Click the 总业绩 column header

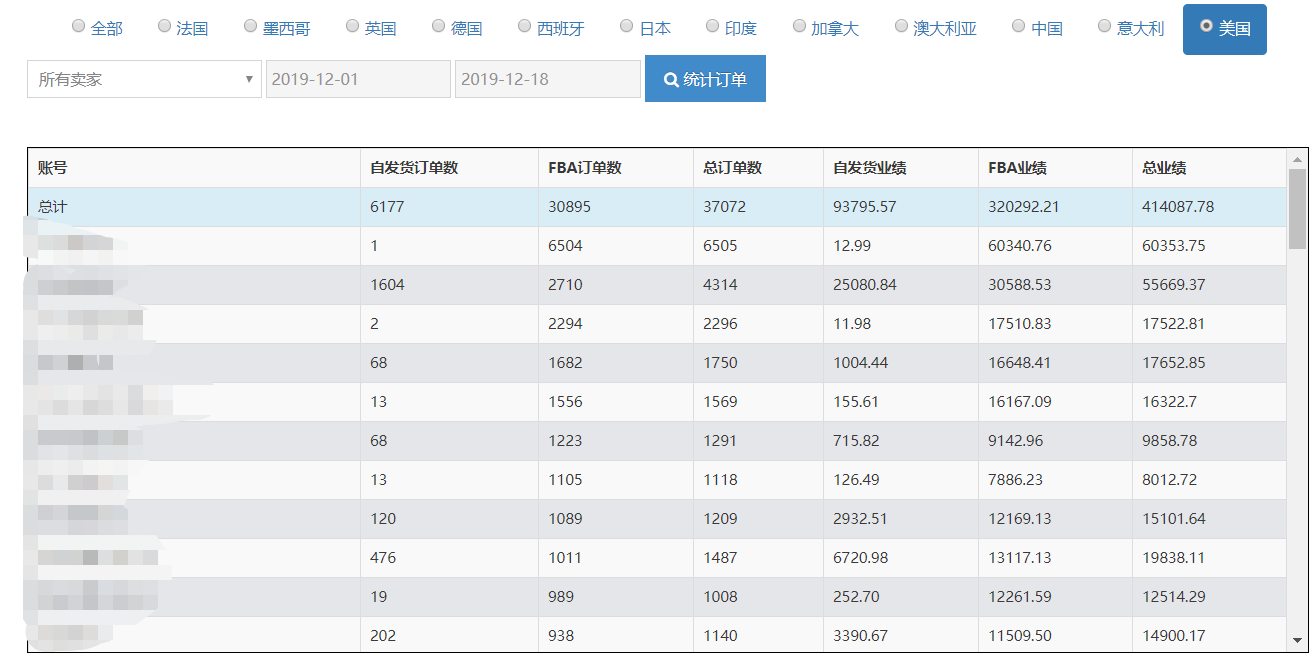1164,168
